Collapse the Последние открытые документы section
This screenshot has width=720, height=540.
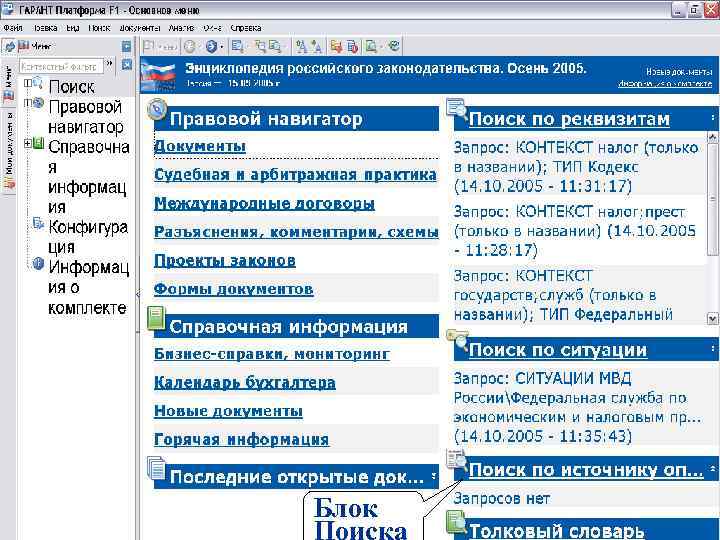coord(434,477)
